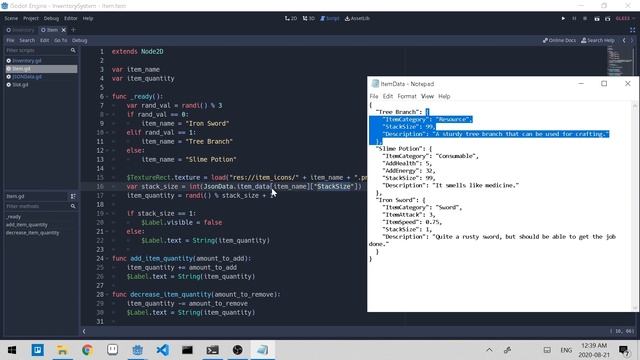Jump to add_item_quantity method
This screenshot has height=360, width=640.
(27, 225)
